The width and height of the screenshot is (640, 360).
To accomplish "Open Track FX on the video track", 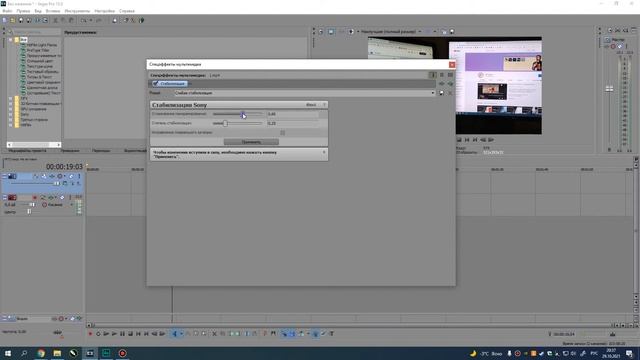I will click(52, 176).
